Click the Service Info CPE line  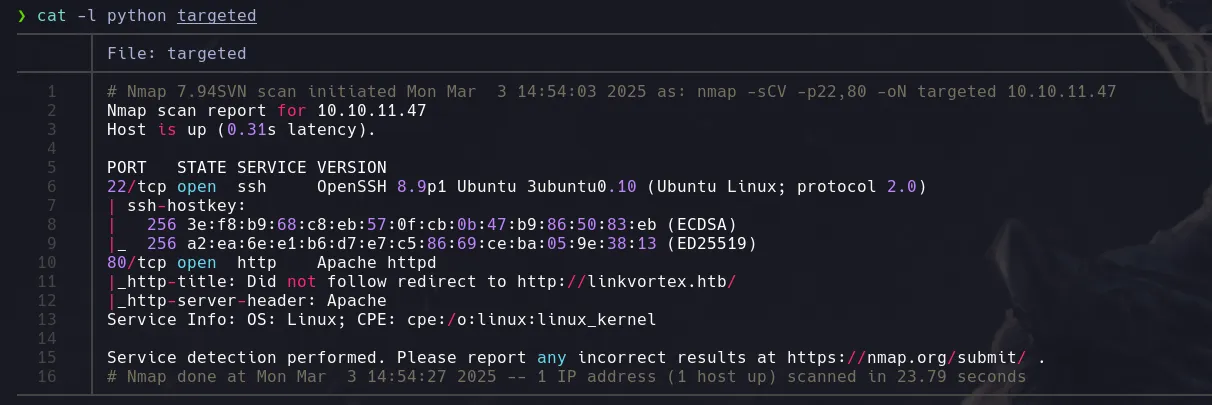[381, 319]
